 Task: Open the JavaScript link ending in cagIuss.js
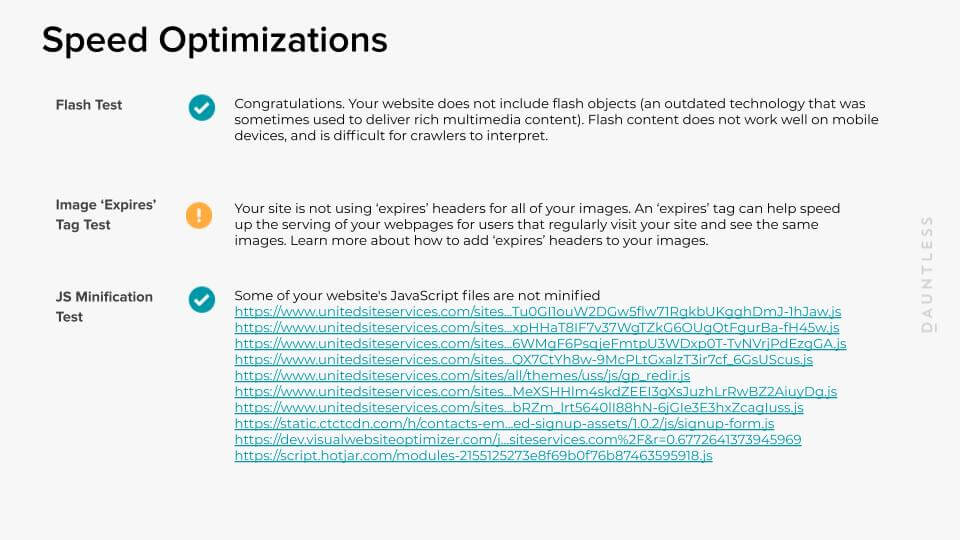pos(518,408)
